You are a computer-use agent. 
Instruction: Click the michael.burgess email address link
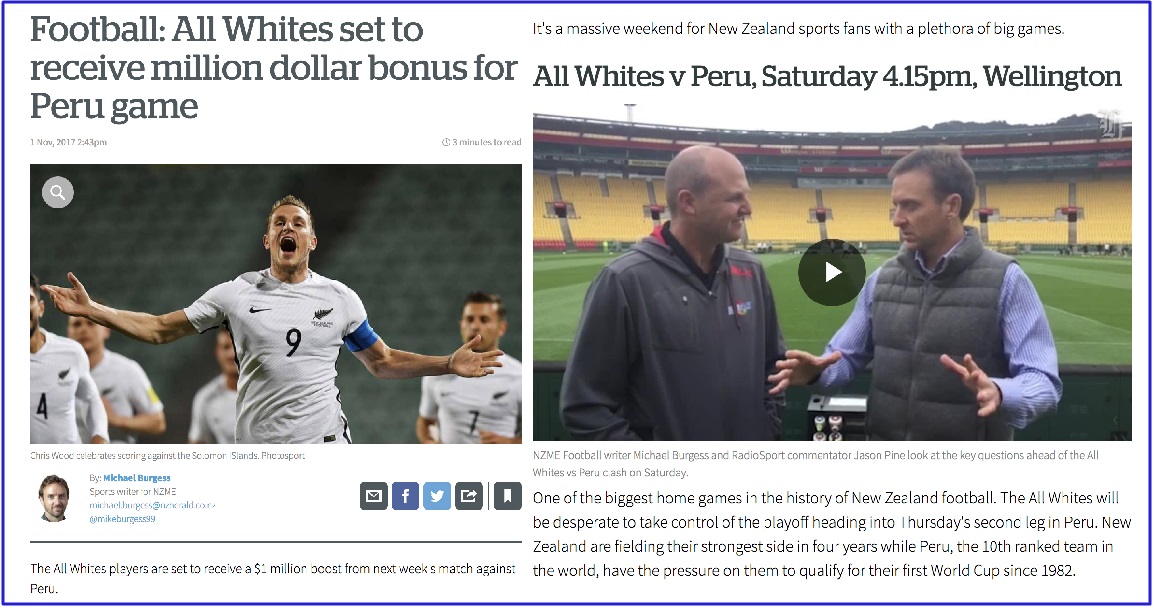[152, 505]
